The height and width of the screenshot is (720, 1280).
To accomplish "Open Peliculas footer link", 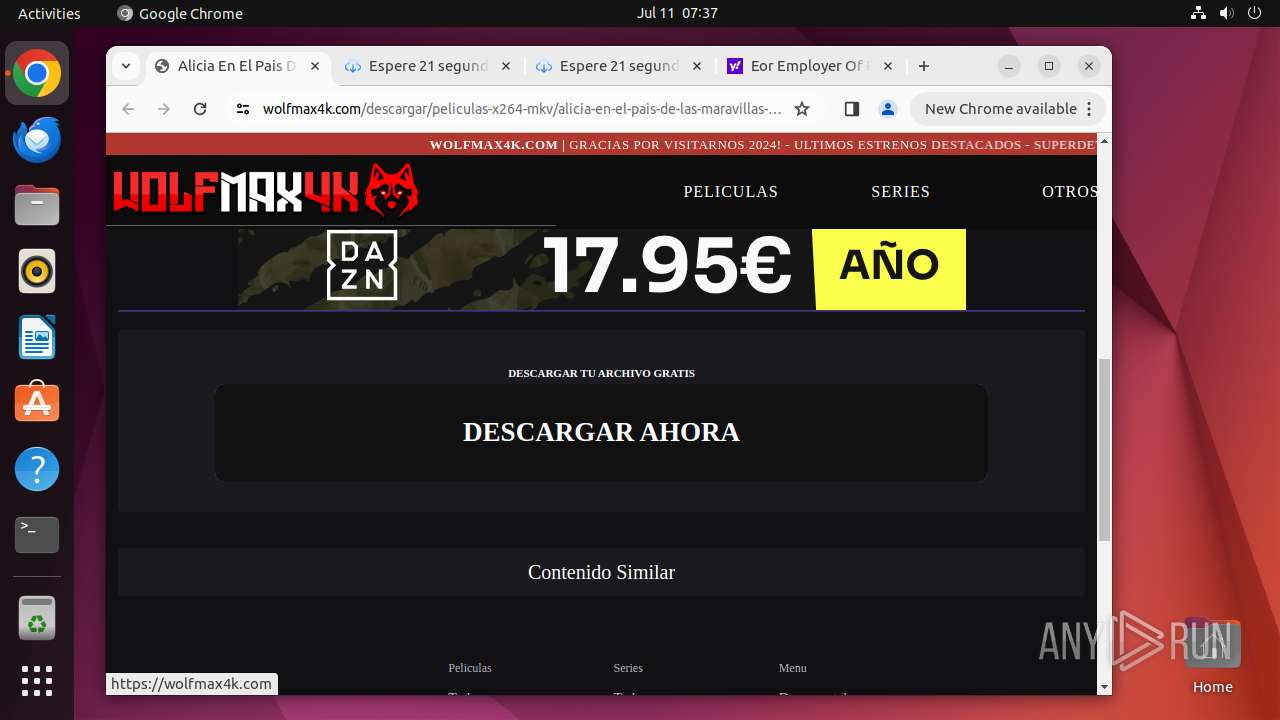I will click(x=470, y=668).
